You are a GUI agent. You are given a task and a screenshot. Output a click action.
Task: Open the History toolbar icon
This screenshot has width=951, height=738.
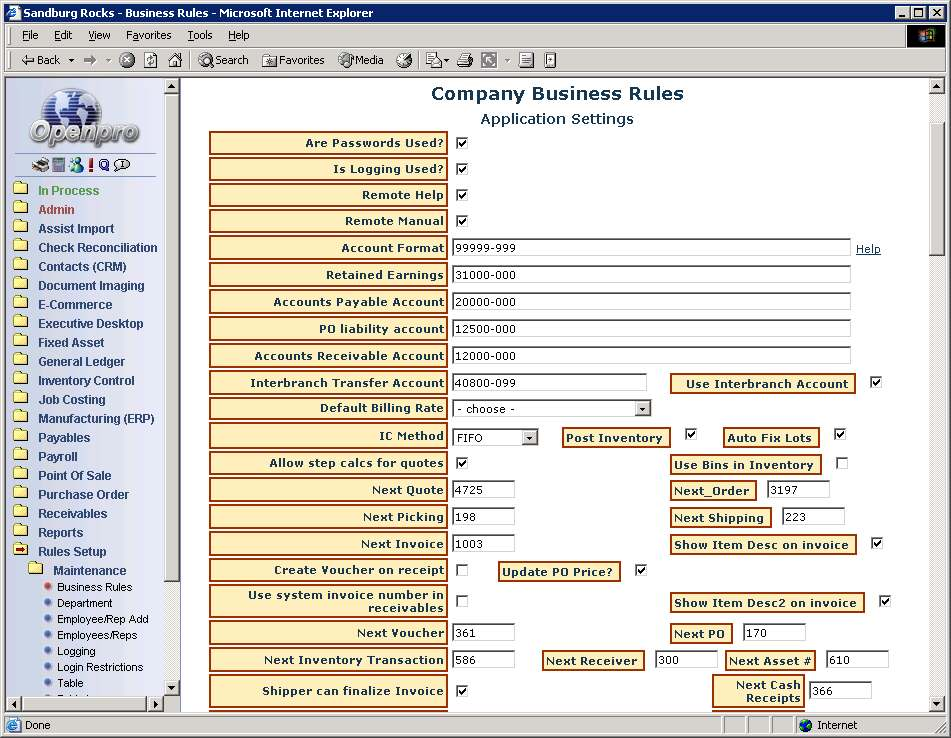click(x=404, y=60)
